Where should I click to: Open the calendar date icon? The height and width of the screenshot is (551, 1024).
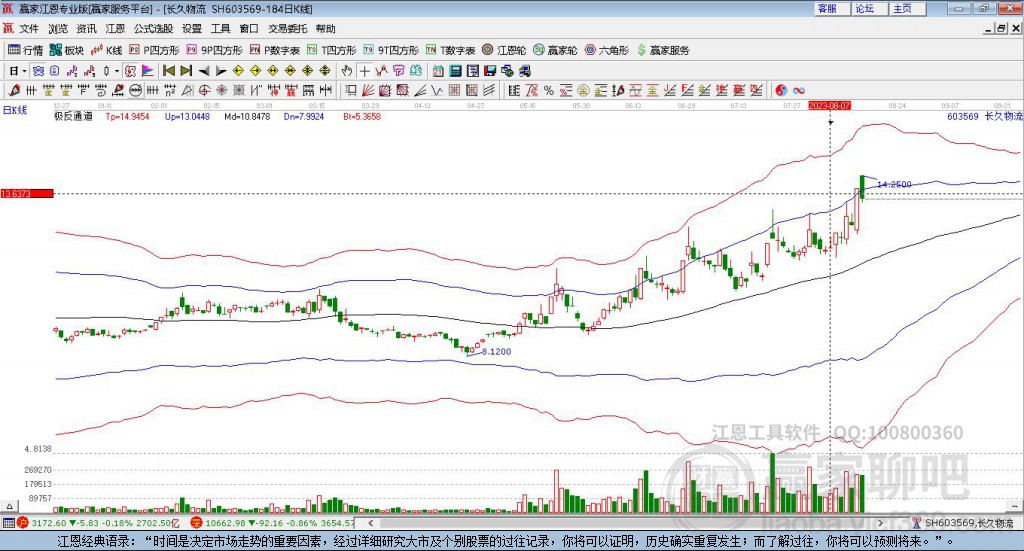438,71
